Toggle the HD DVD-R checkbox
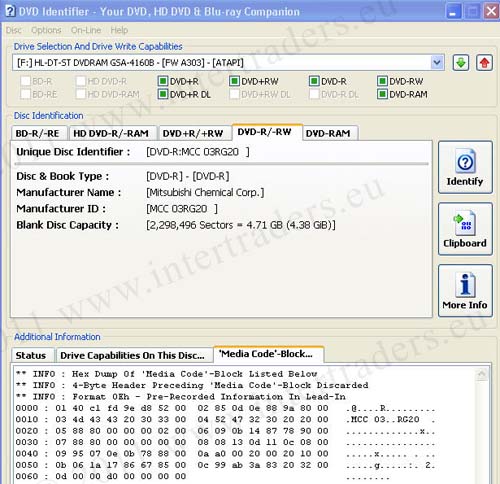This screenshot has width=500, height=484. (81, 81)
